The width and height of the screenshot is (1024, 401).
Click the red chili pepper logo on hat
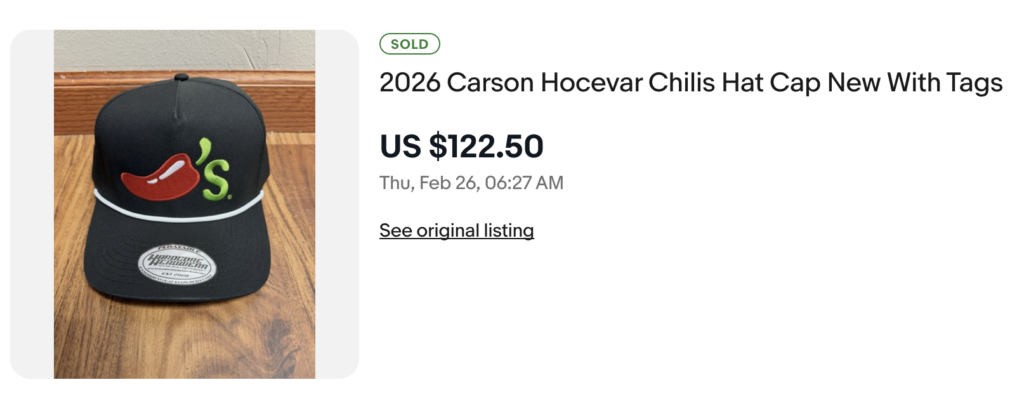tap(158, 177)
